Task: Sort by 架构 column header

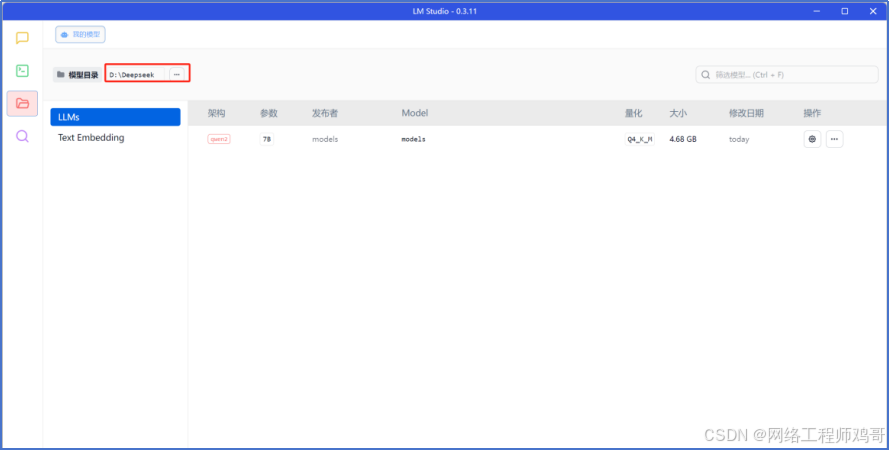Action: click(216, 113)
